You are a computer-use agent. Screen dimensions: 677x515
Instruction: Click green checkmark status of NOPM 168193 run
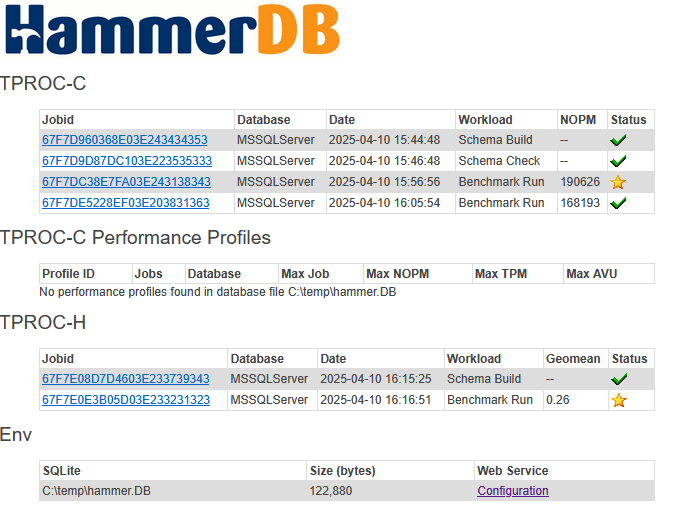point(618,203)
